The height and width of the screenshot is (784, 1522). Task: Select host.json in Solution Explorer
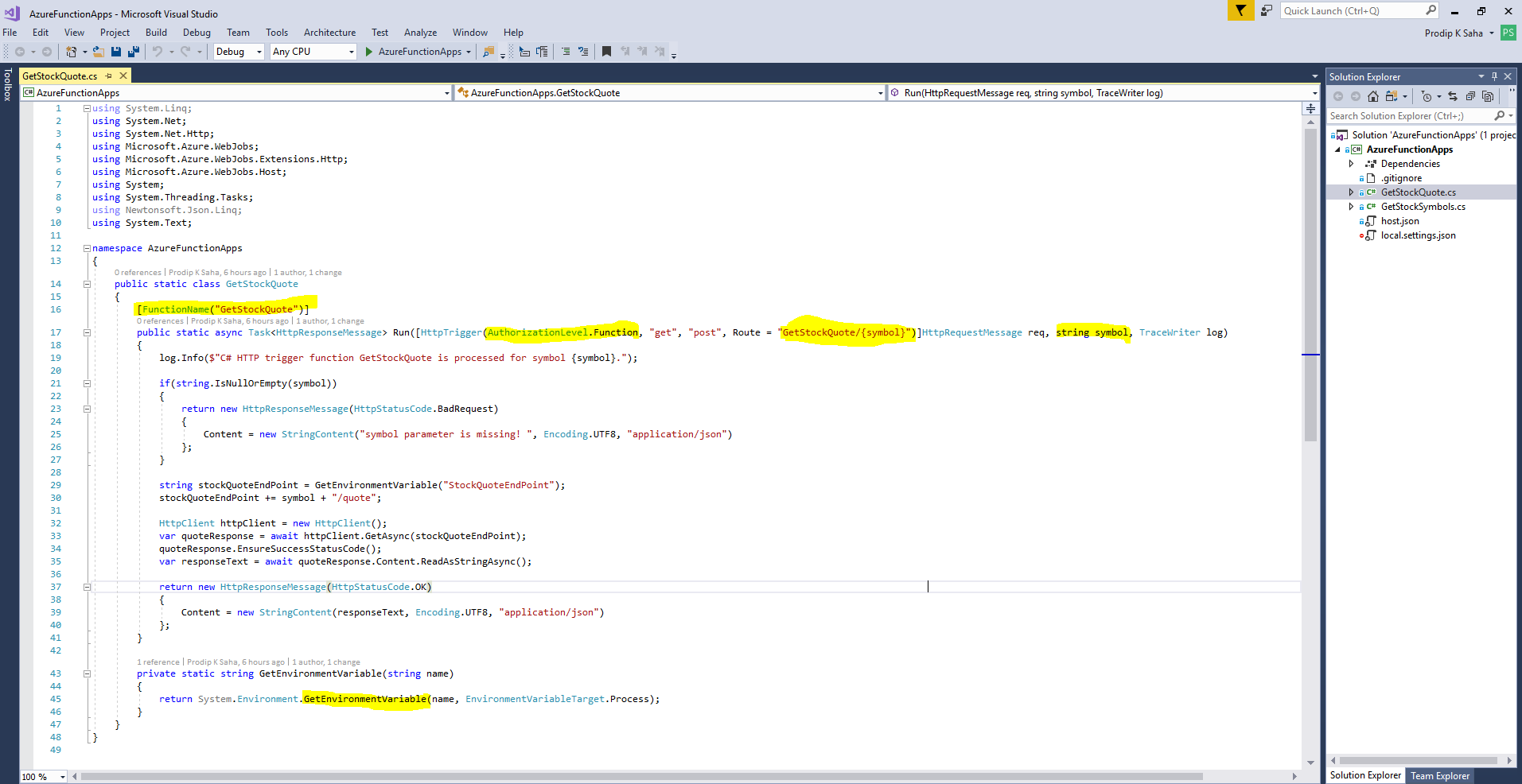[1399, 221]
